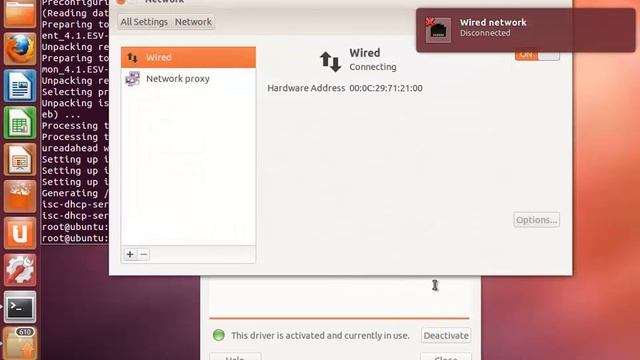Open Update Manager icon with 610 badge
640x360 pixels.
tap(20, 343)
